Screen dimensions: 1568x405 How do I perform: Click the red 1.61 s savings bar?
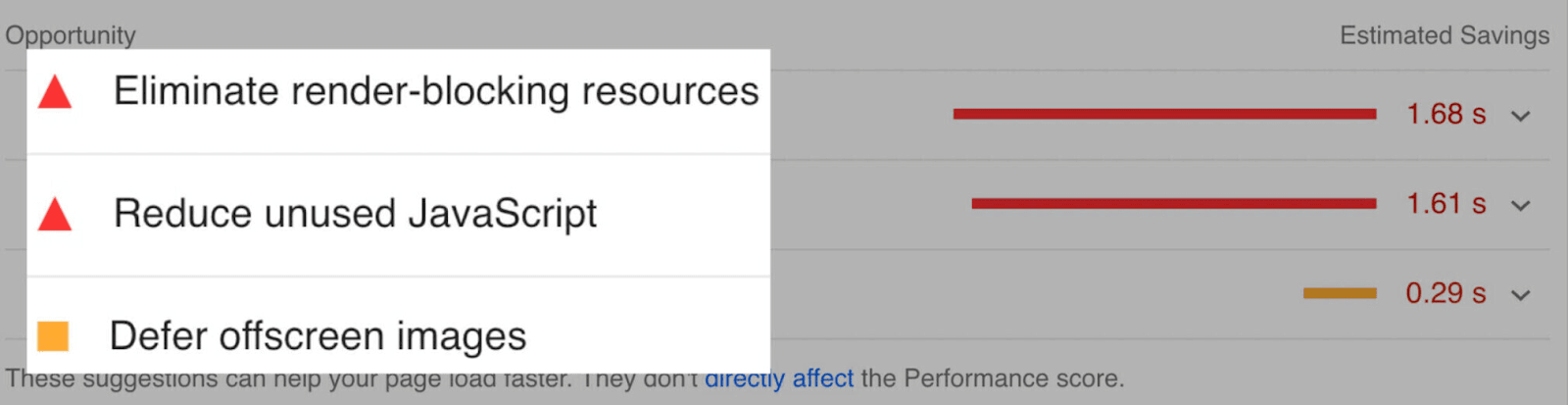click(1173, 204)
